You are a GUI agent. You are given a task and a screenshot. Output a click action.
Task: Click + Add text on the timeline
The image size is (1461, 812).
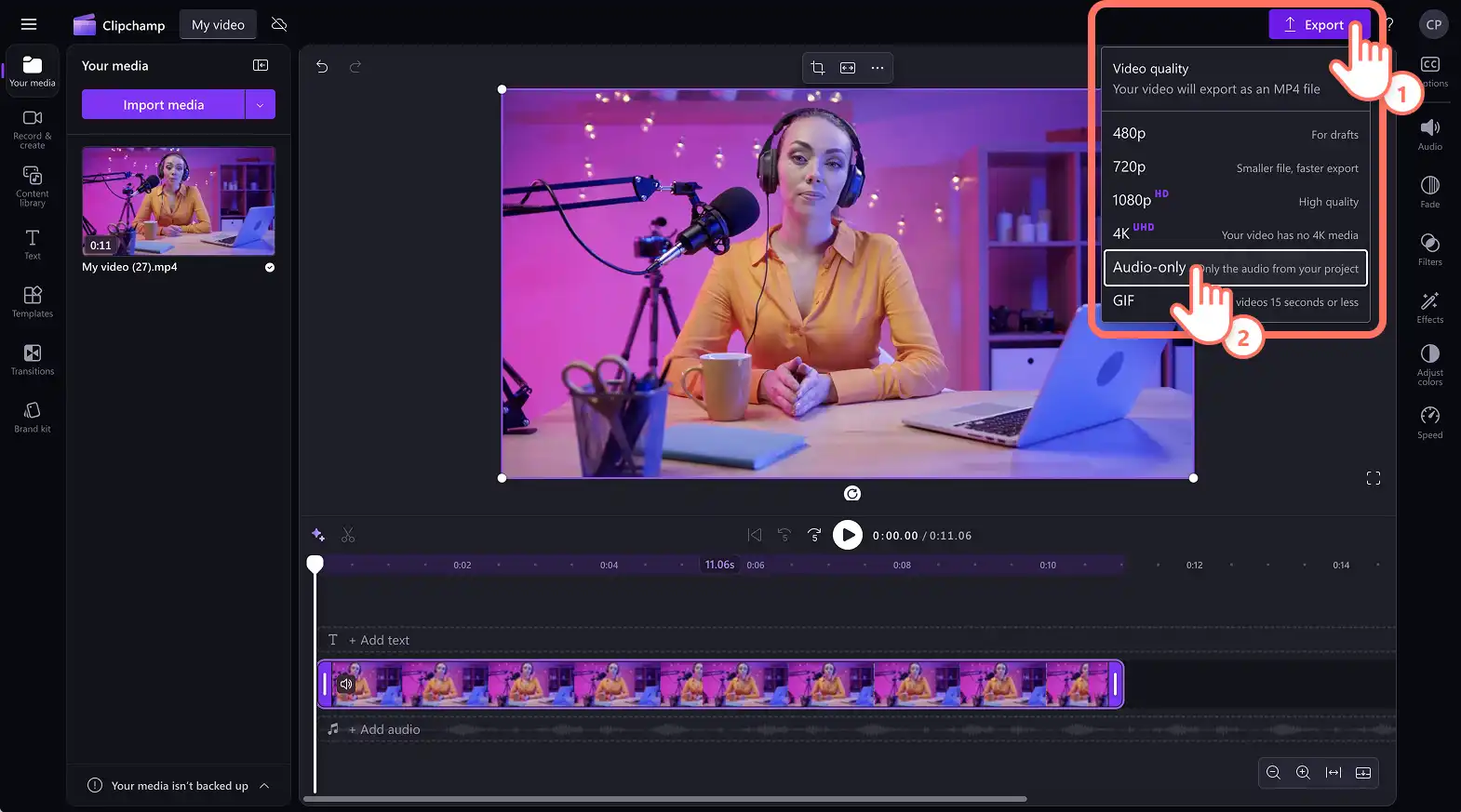coord(379,640)
